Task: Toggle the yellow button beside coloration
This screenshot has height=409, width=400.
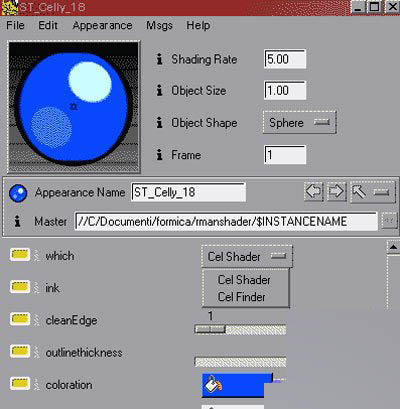Action: pos(20,384)
